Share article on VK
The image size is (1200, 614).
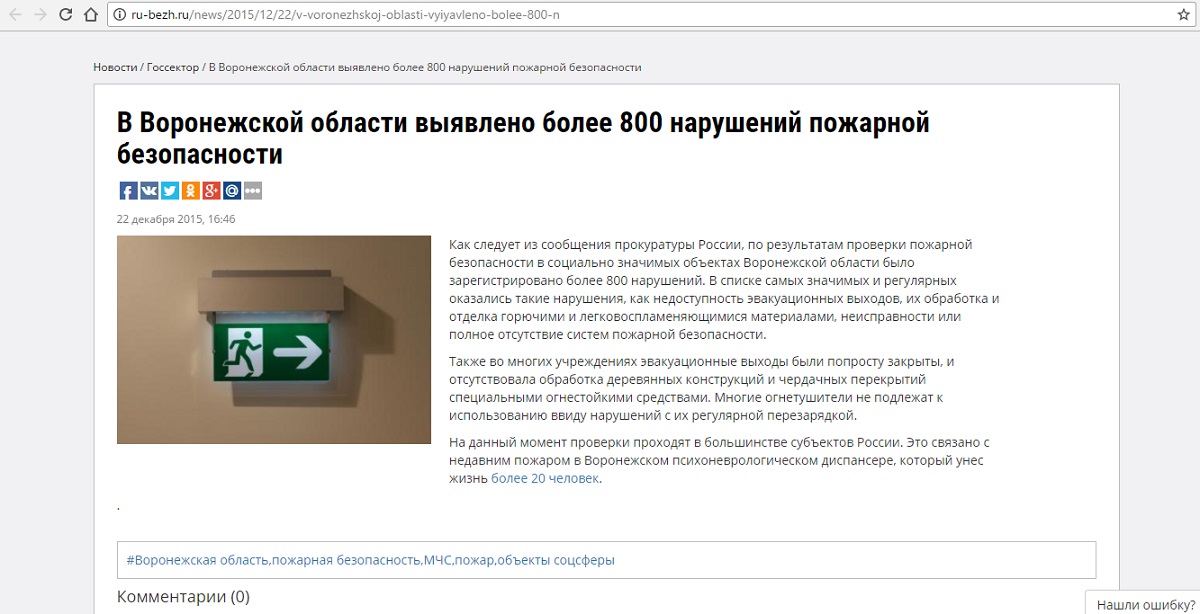click(149, 191)
